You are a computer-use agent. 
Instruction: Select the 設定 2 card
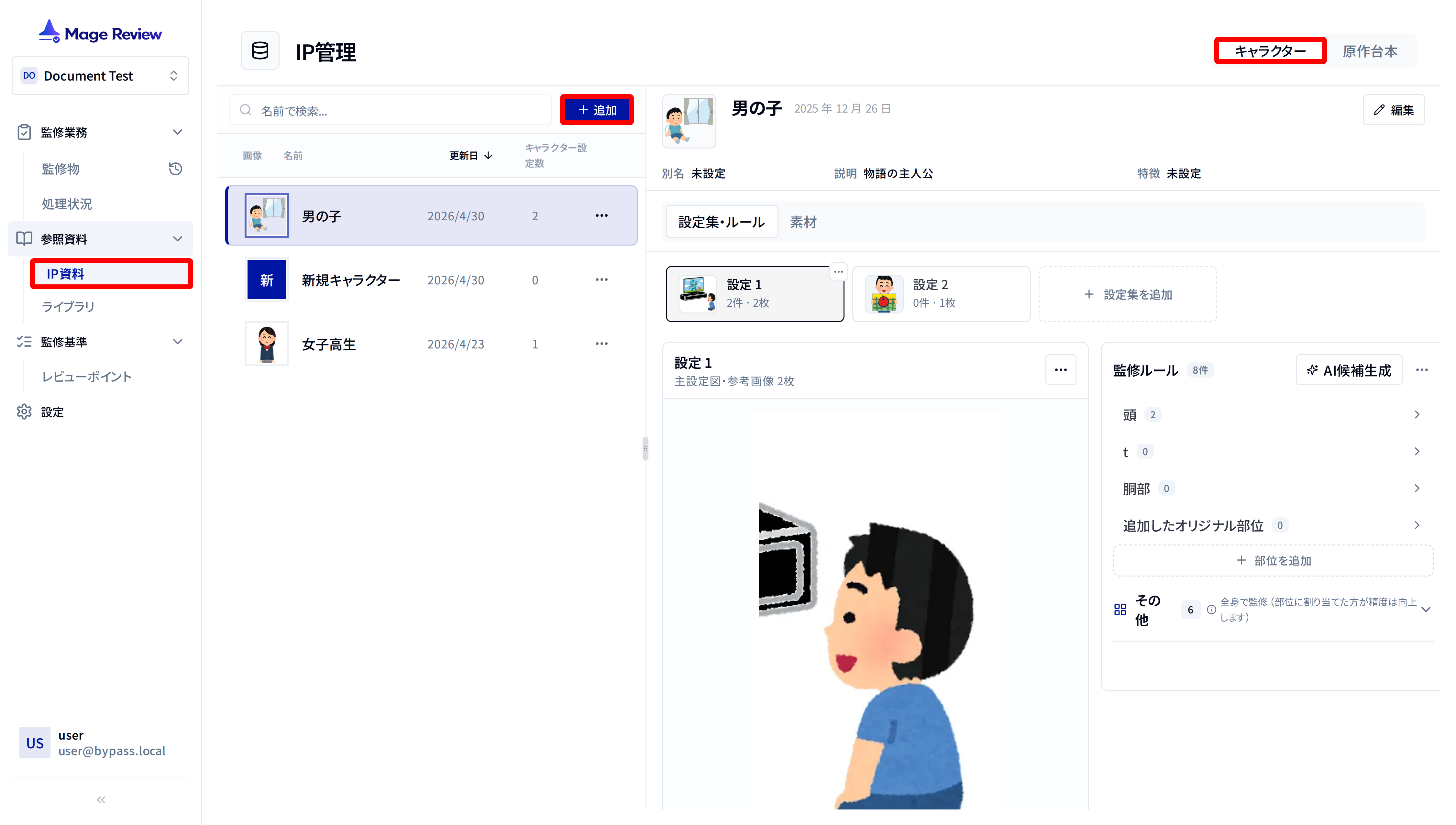[x=941, y=294]
